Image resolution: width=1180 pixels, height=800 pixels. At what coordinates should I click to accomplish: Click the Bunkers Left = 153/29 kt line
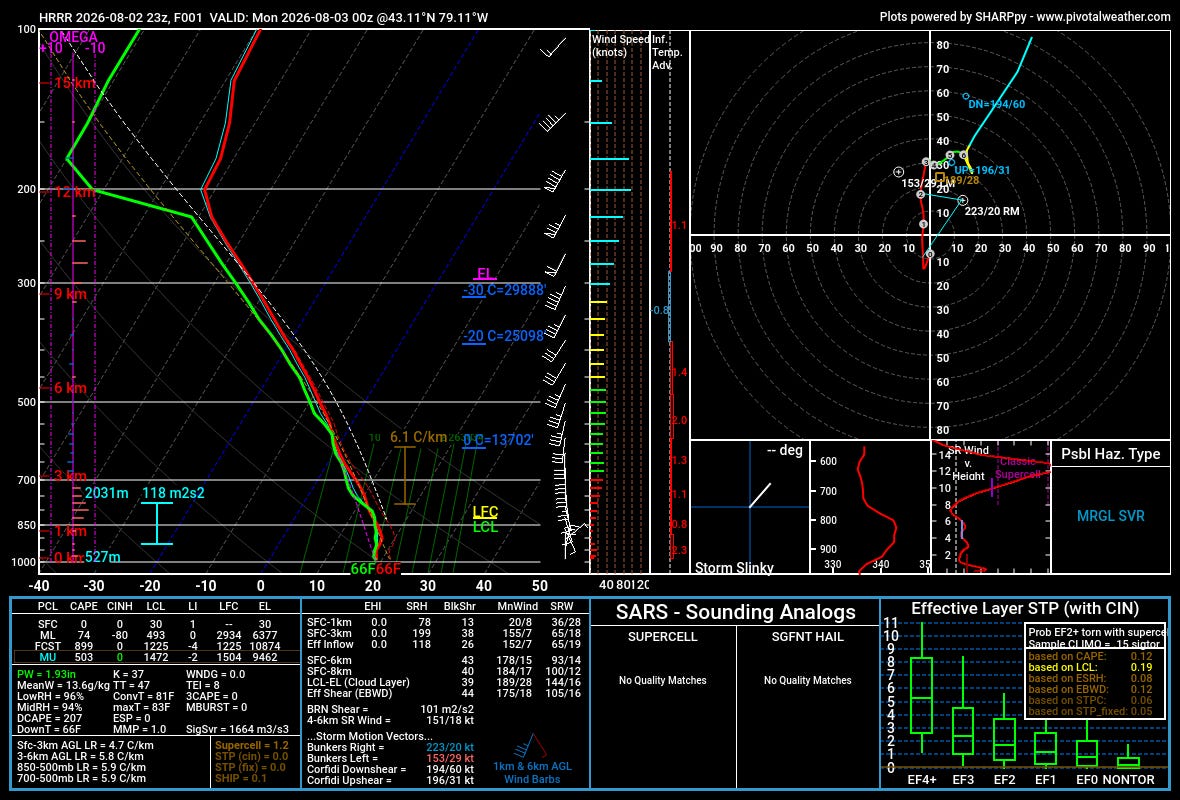[x=391, y=758]
